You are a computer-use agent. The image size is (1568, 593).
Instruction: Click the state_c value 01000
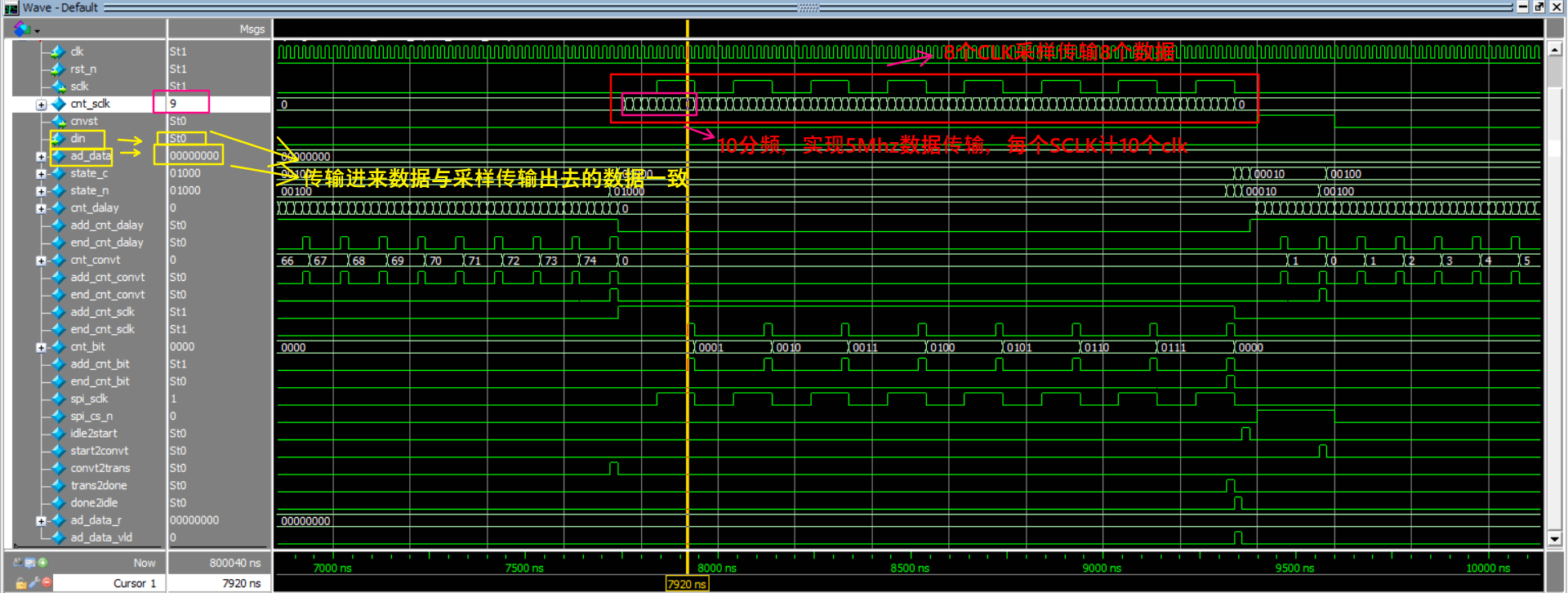(x=185, y=173)
